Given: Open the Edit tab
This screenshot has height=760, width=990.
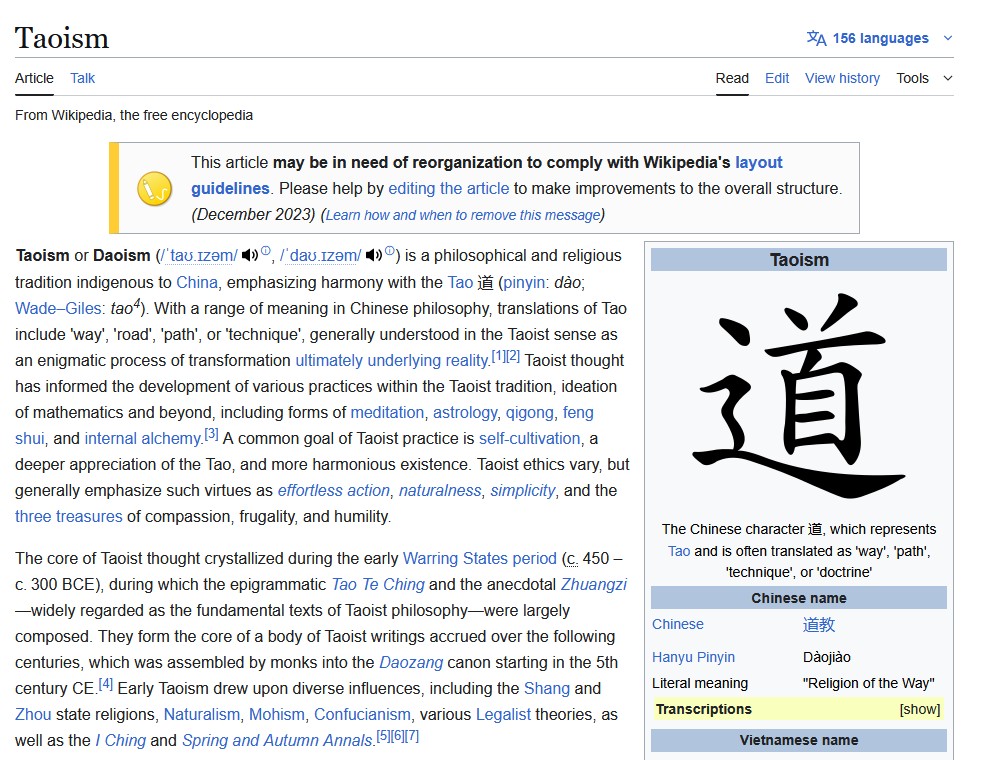Looking at the screenshot, I should [777, 78].
